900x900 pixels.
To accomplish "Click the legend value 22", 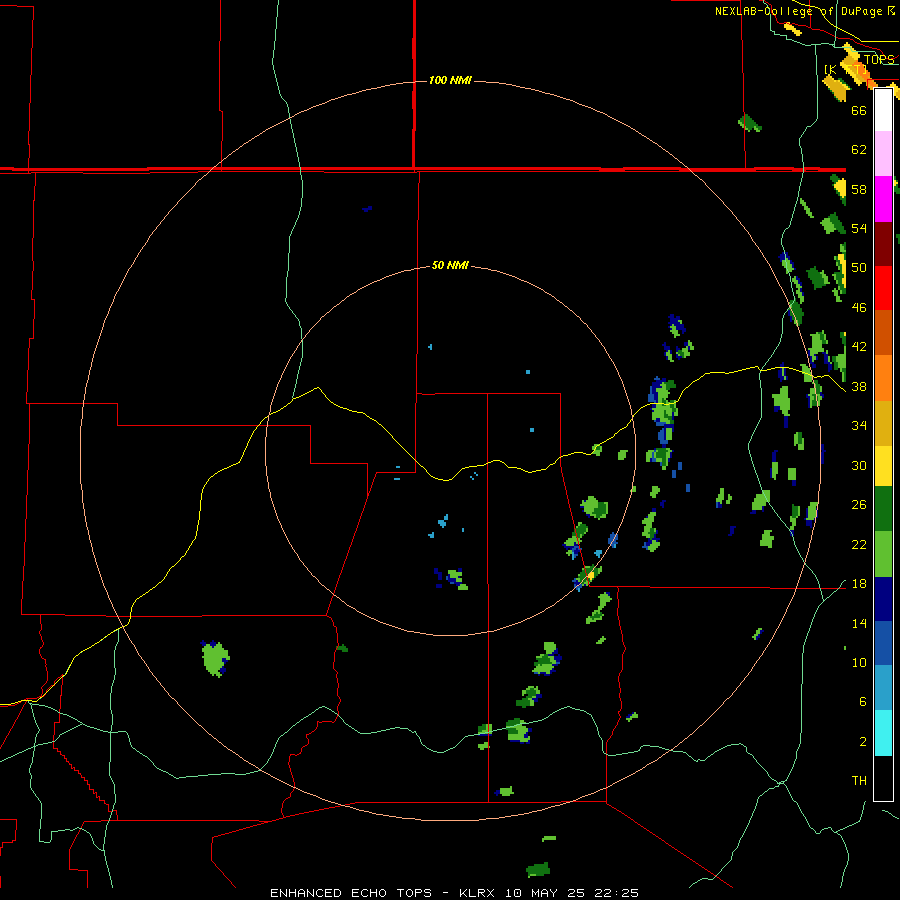I will coord(859,544).
